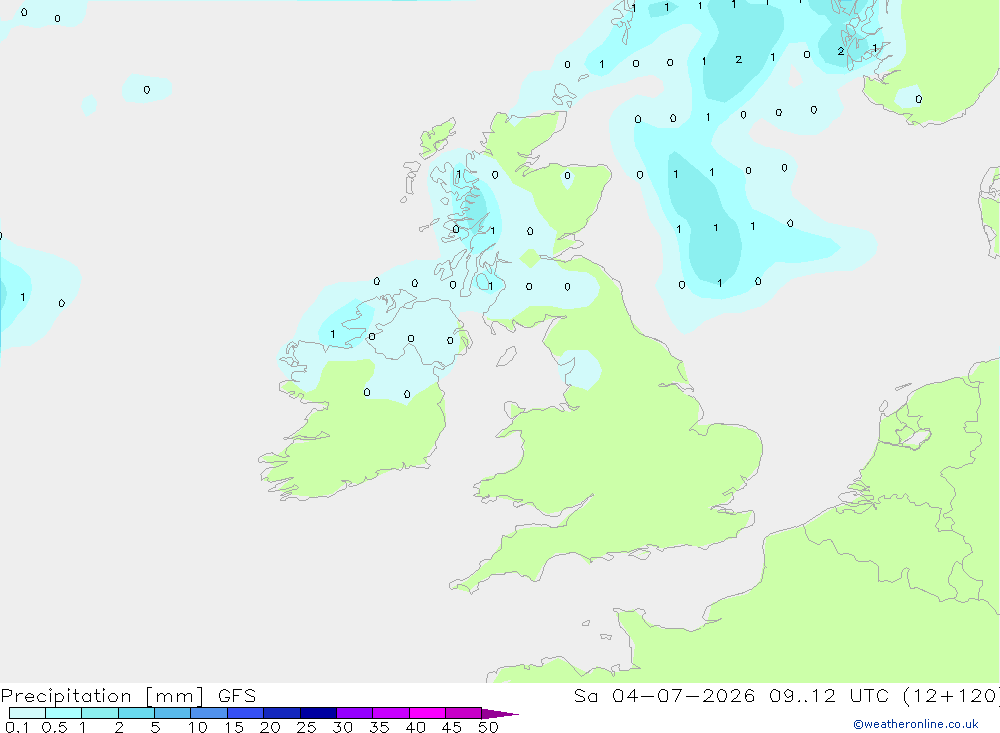The image size is (1000, 733).
Task: Click the arrow tip beyond 50 on legend
Action: point(501,714)
